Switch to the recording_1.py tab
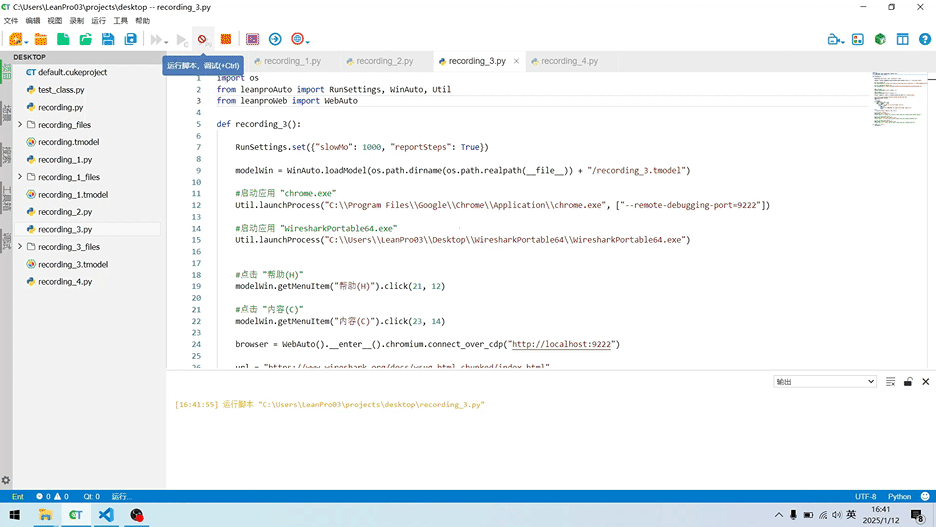Image resolution: width=936 pixels, height=527 pixels. pos(292,61)
